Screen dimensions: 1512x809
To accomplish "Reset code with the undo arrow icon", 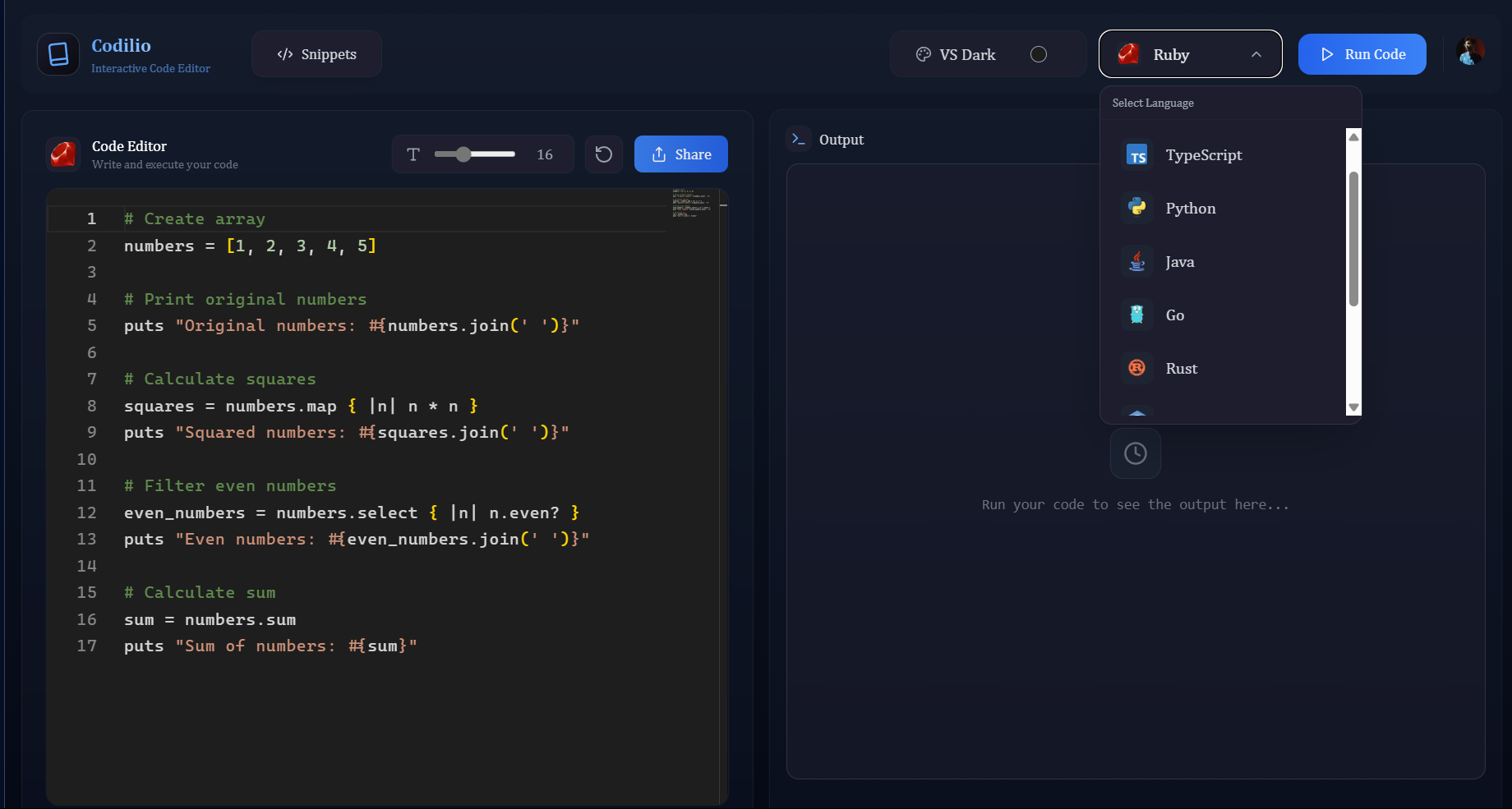I will pos(604,154).
